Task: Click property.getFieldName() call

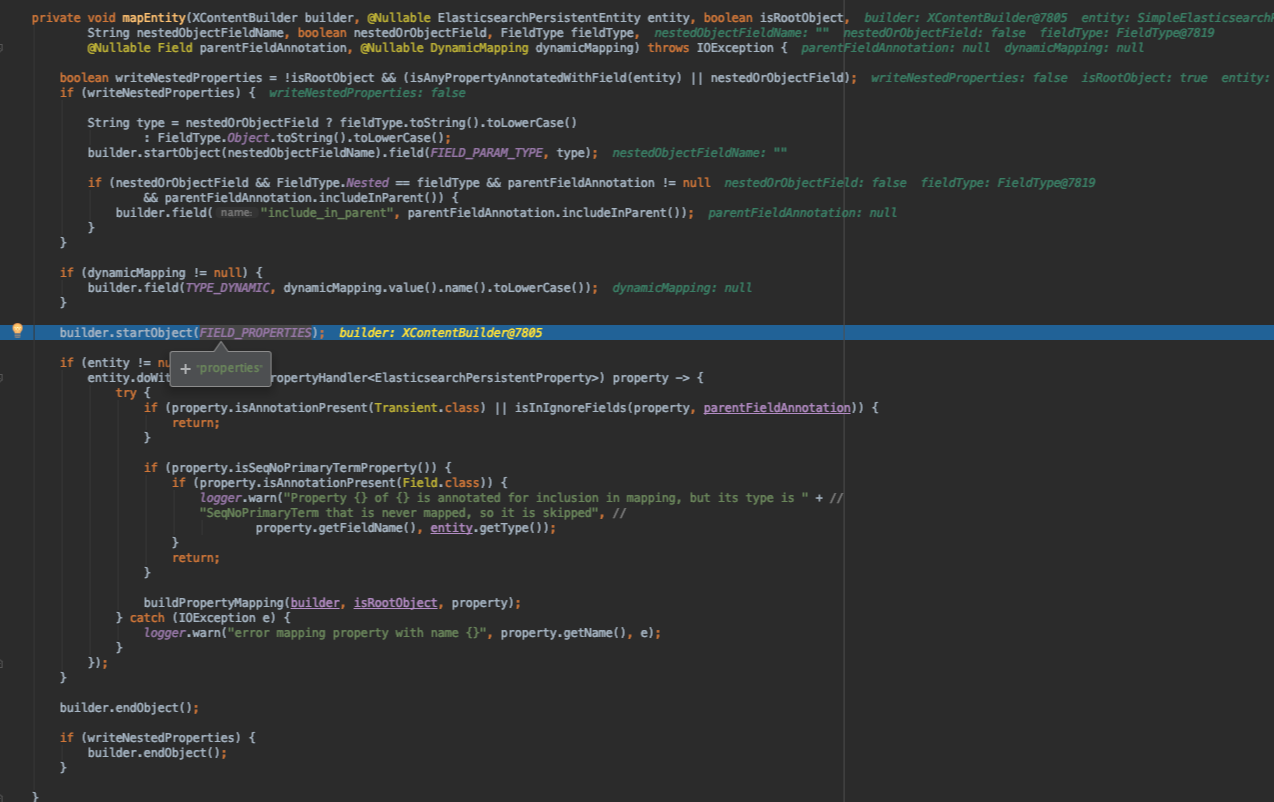Action: (x=336, y=528)
